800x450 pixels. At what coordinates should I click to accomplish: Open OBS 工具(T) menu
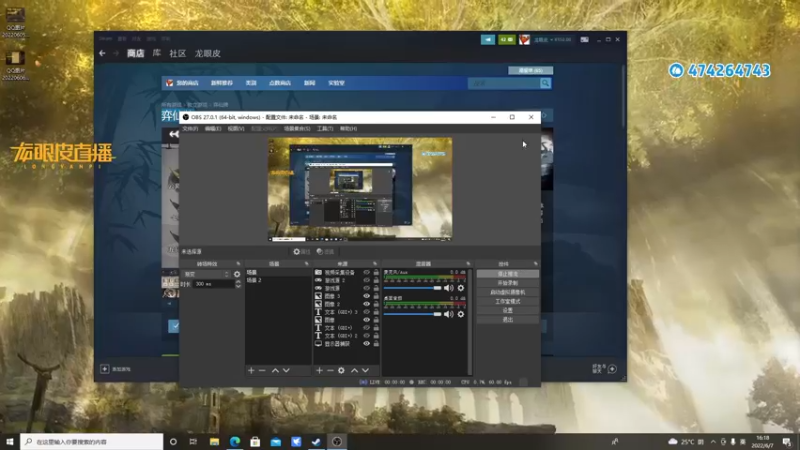[x=325, y=129]
